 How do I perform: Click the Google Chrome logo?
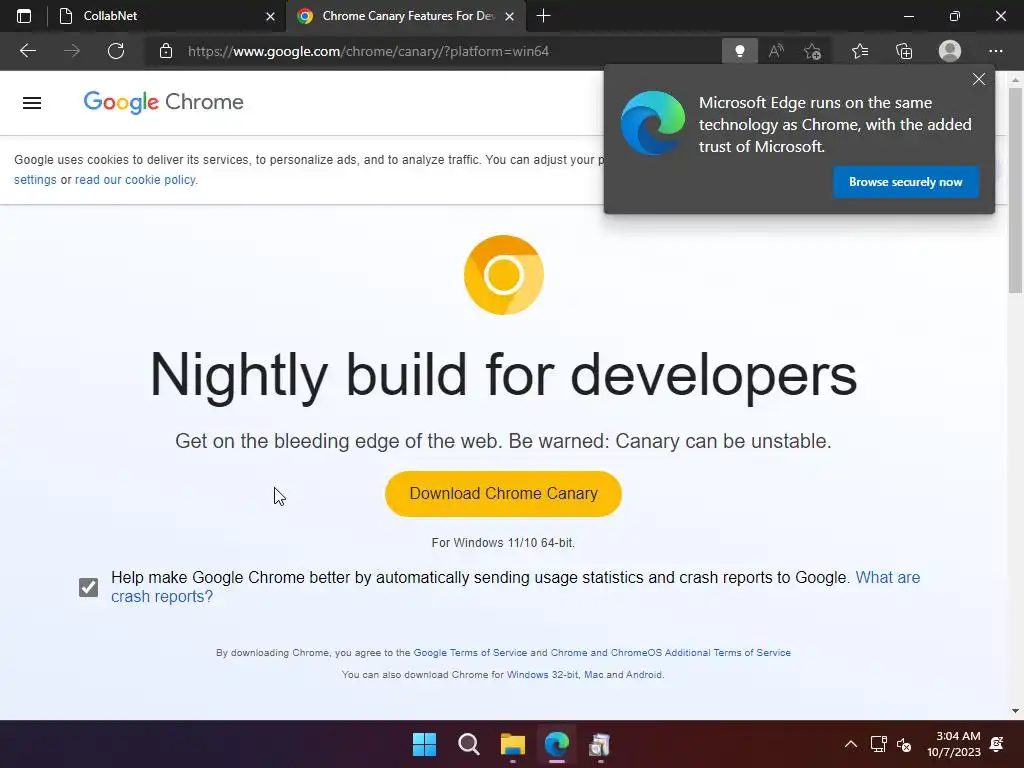click(x=163, y=102)
